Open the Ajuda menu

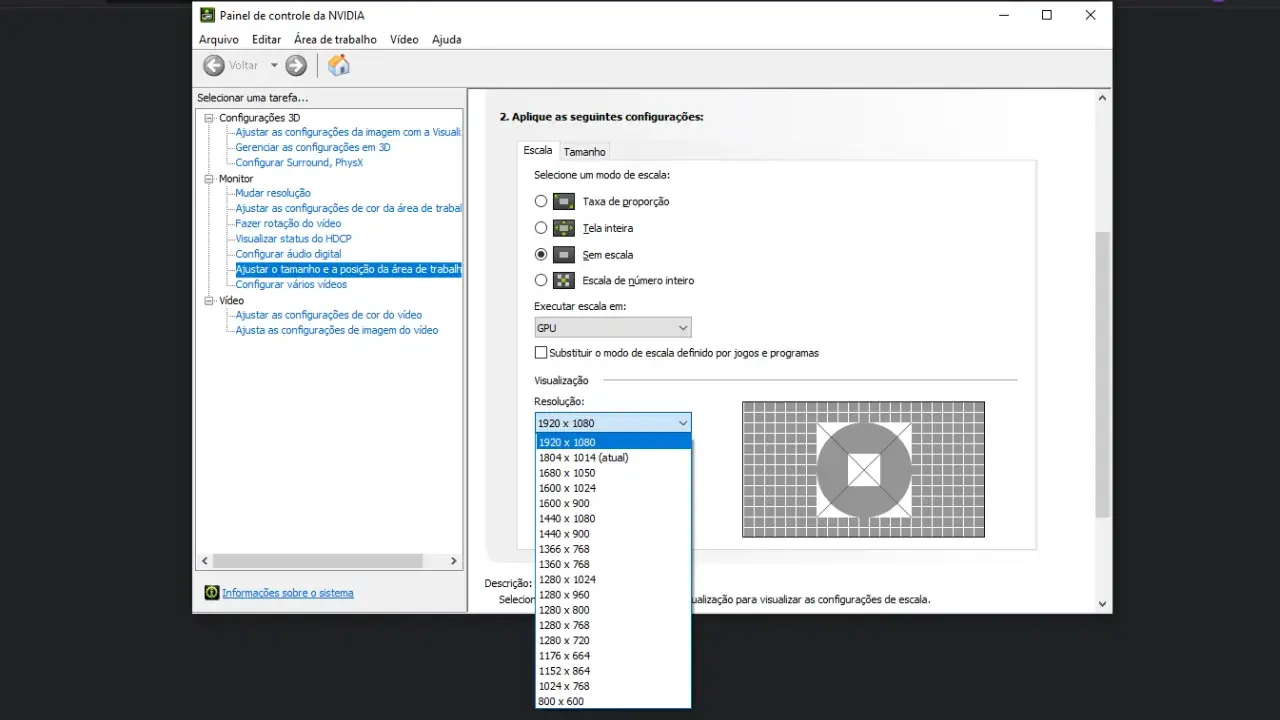point(447,40)
